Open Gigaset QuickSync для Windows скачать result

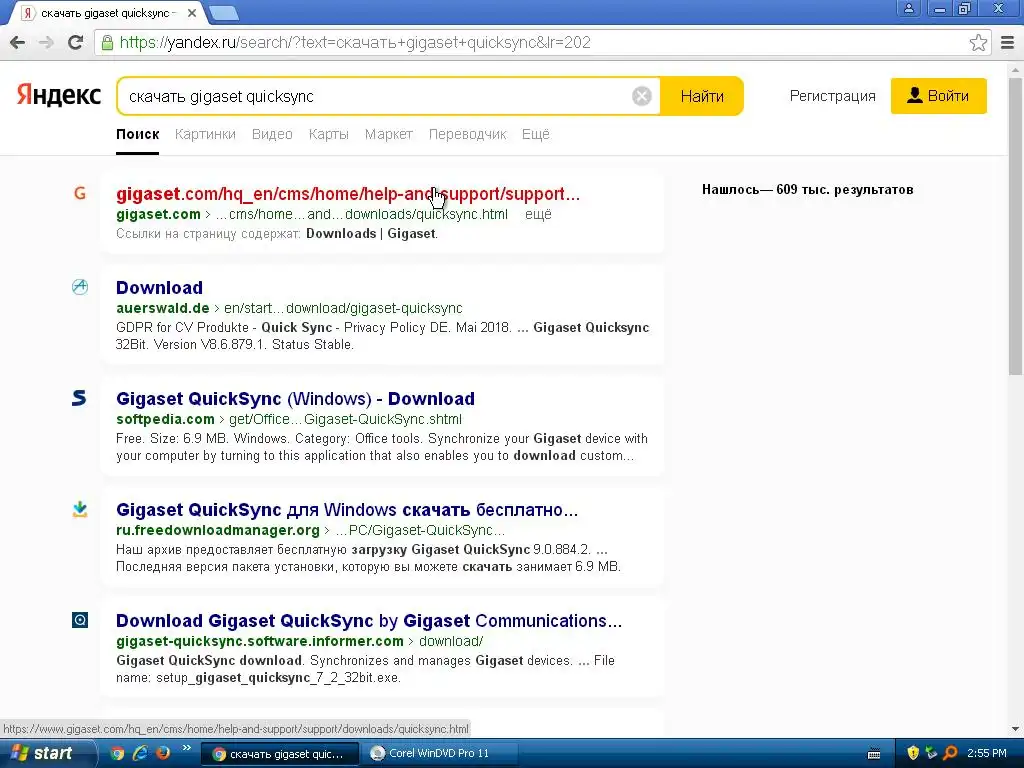coord(347,510)
